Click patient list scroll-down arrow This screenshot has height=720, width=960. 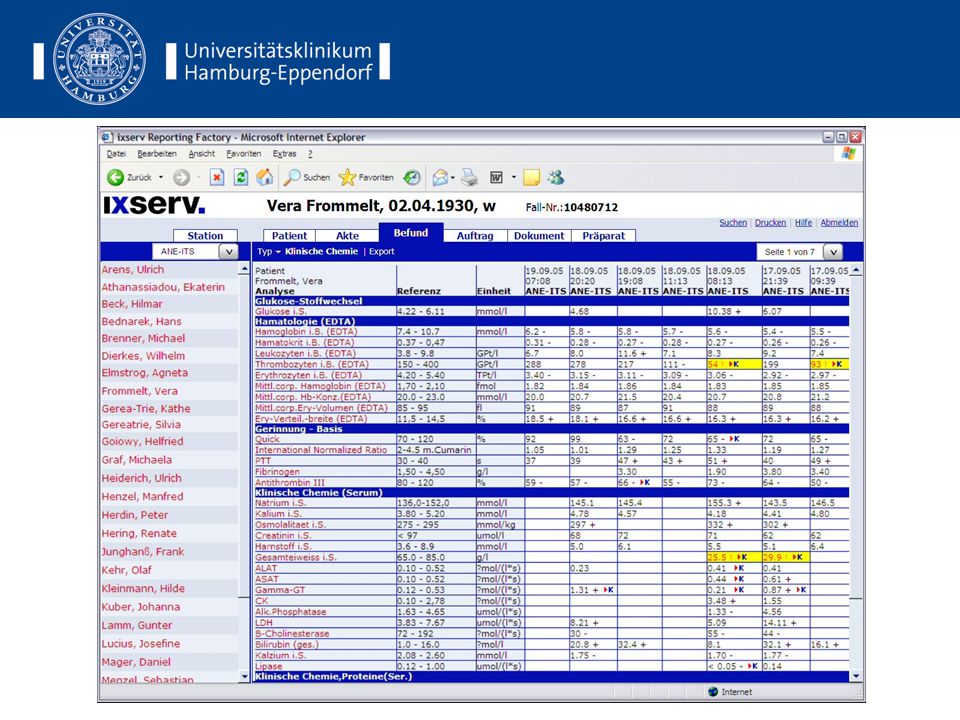pyautogui.click(x=245, y=677)
